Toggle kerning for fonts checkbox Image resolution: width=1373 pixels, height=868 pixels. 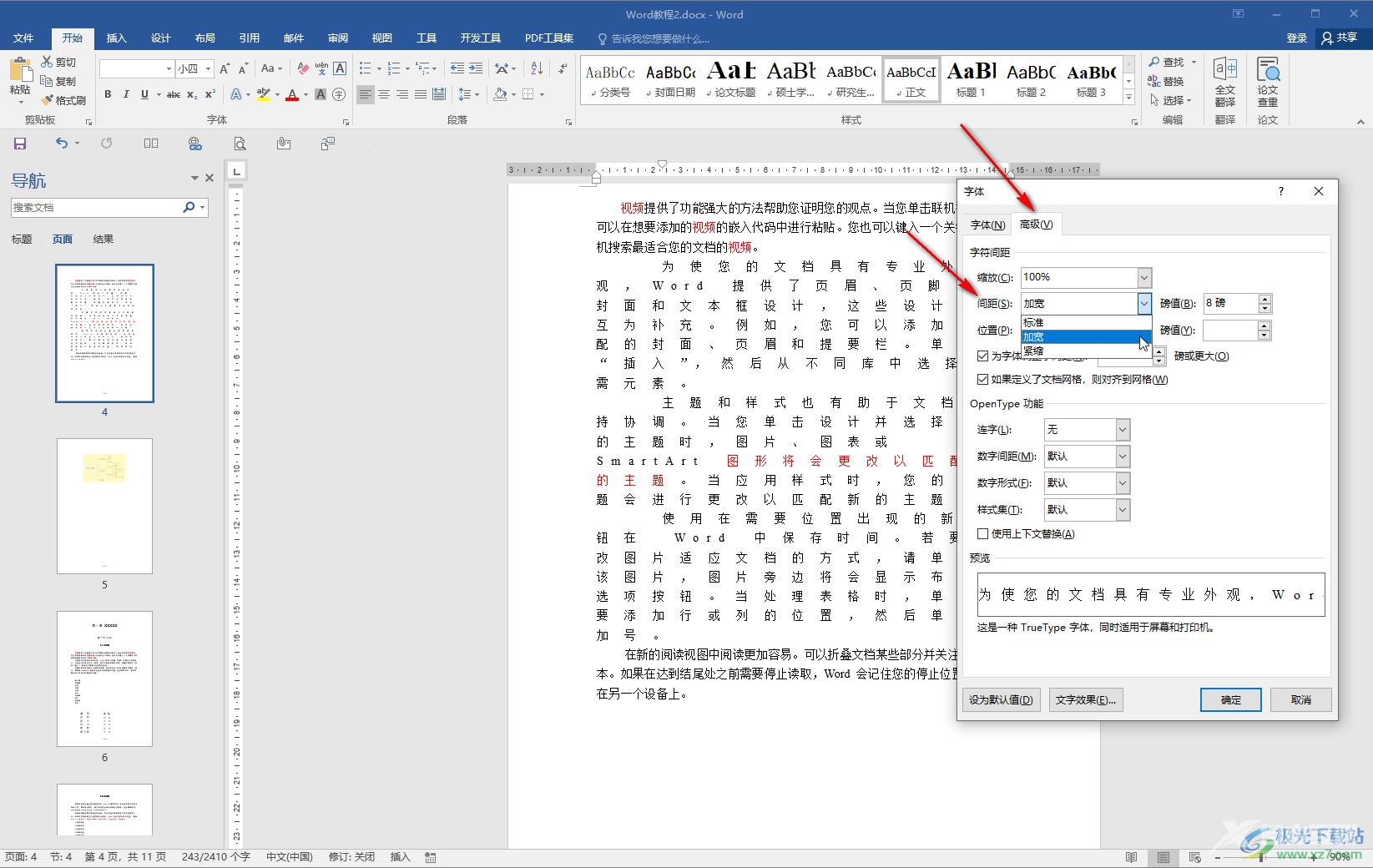point(982,356)
